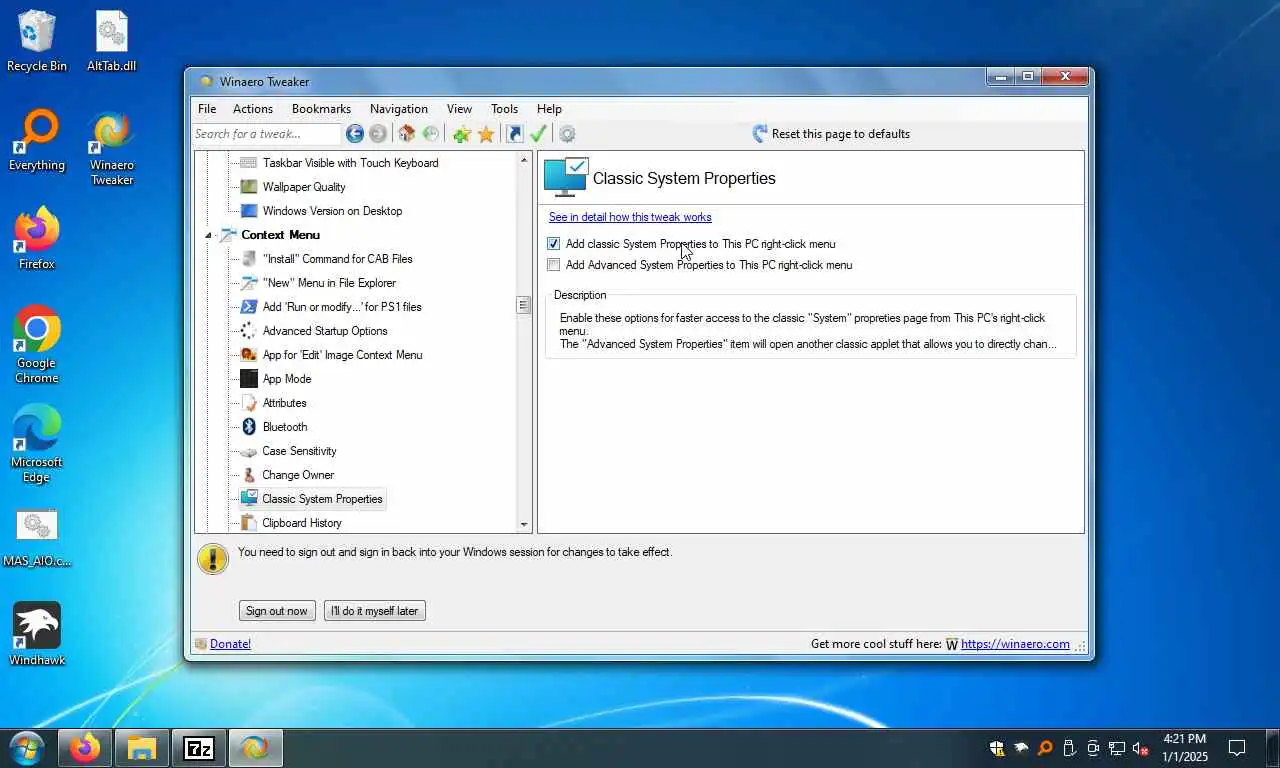
Task: Click the tree scrollbar up arrow
Action: click(x=523, y=160)
